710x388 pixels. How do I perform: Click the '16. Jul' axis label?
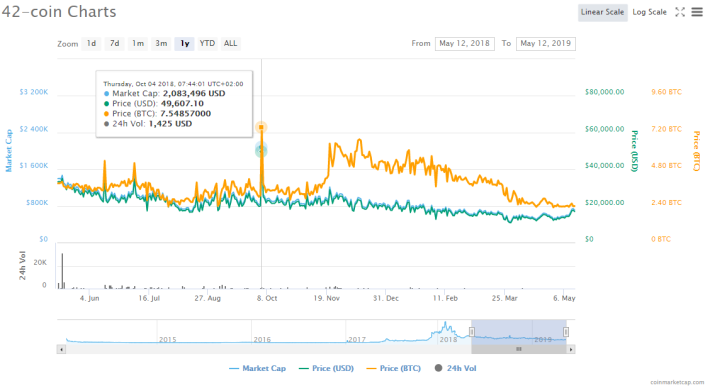[149, 298]
